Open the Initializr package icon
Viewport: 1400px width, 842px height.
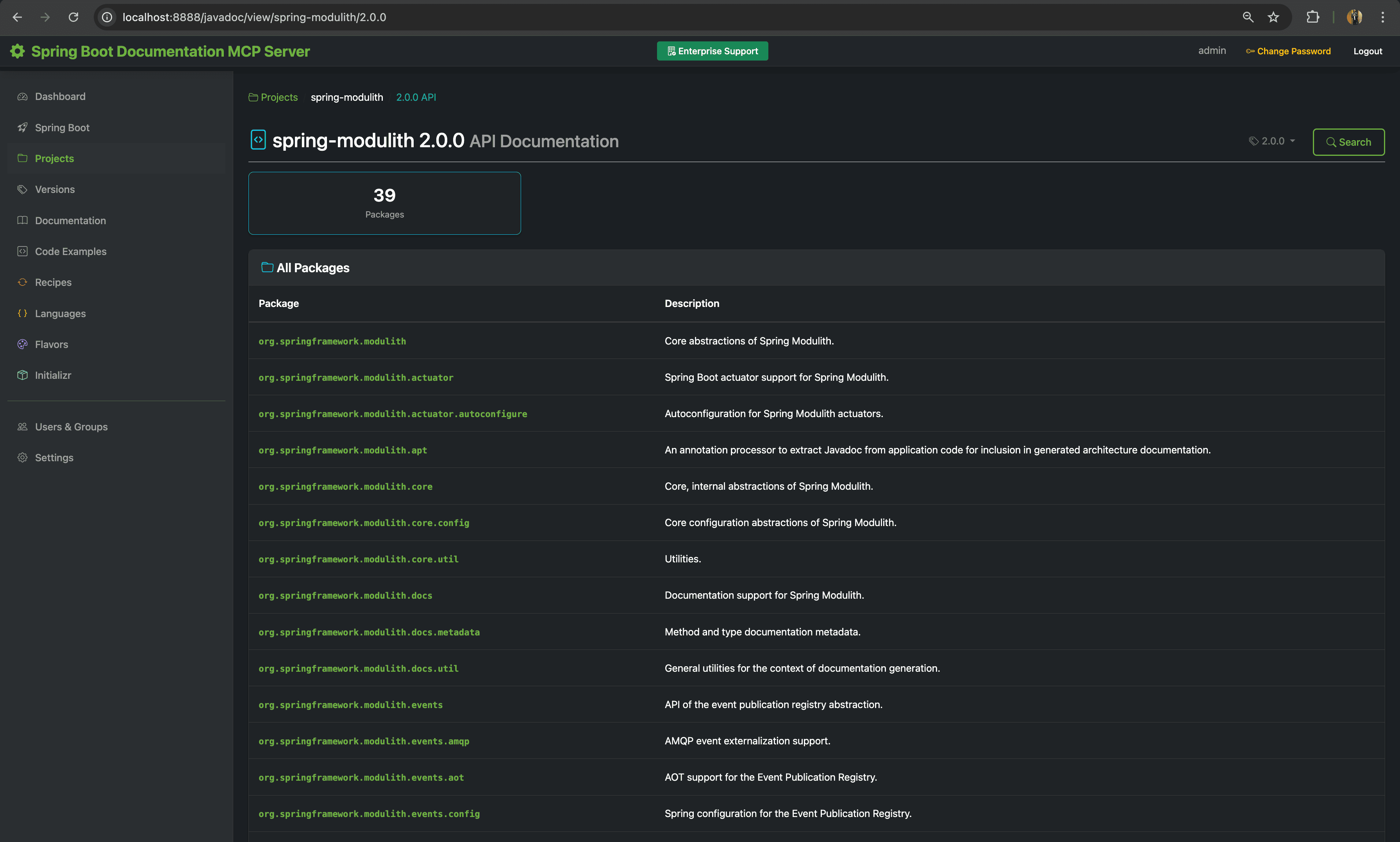point(22,375)
